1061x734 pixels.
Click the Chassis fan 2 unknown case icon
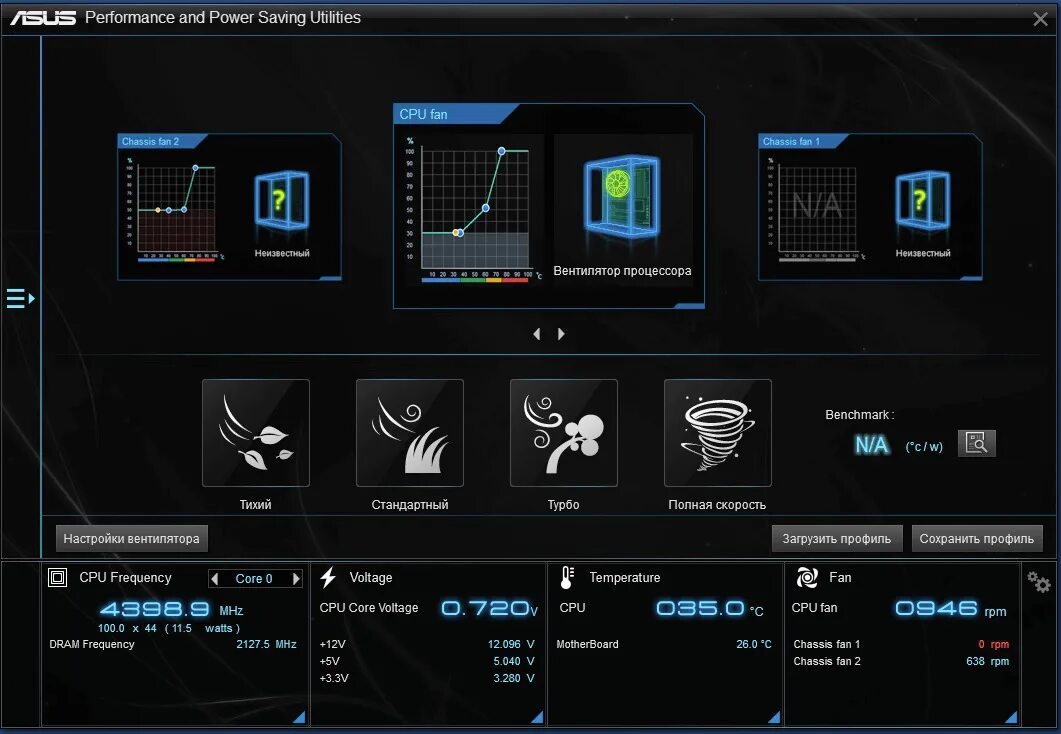click(x=281, y=201)
